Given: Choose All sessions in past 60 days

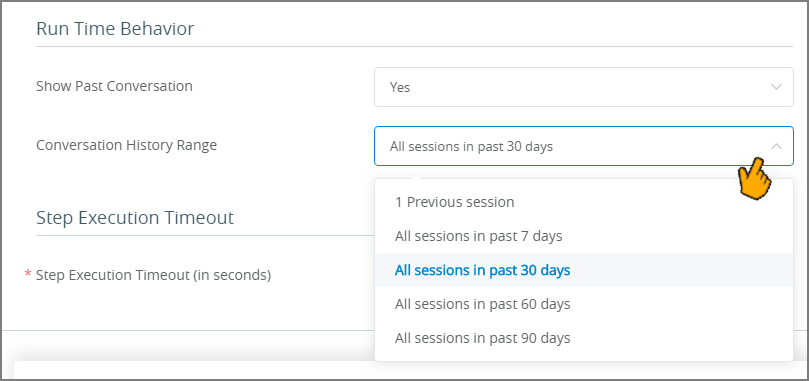Looking at the screenshot, I should [x=584, y=304].
